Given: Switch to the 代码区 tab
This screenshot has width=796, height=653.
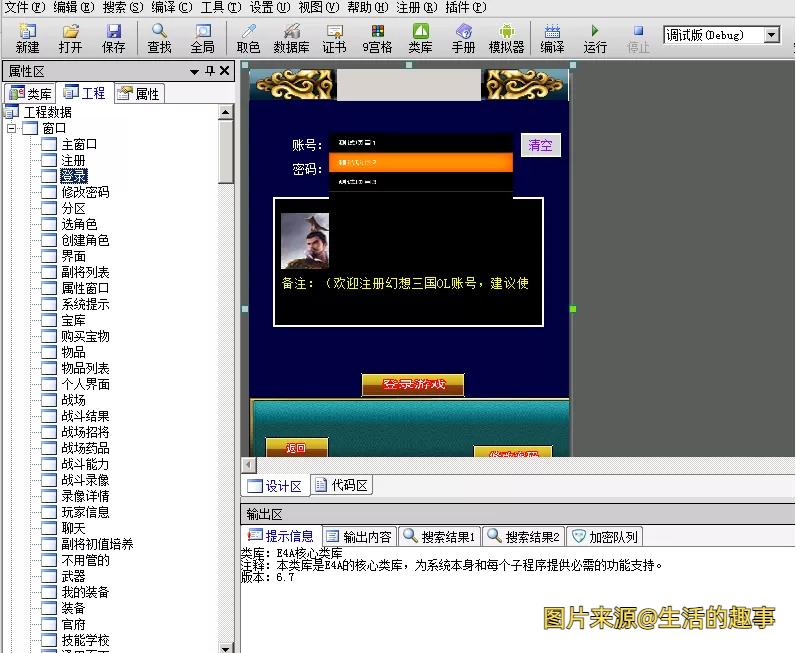Looking at the screenshot, I should tap(342, 486).
